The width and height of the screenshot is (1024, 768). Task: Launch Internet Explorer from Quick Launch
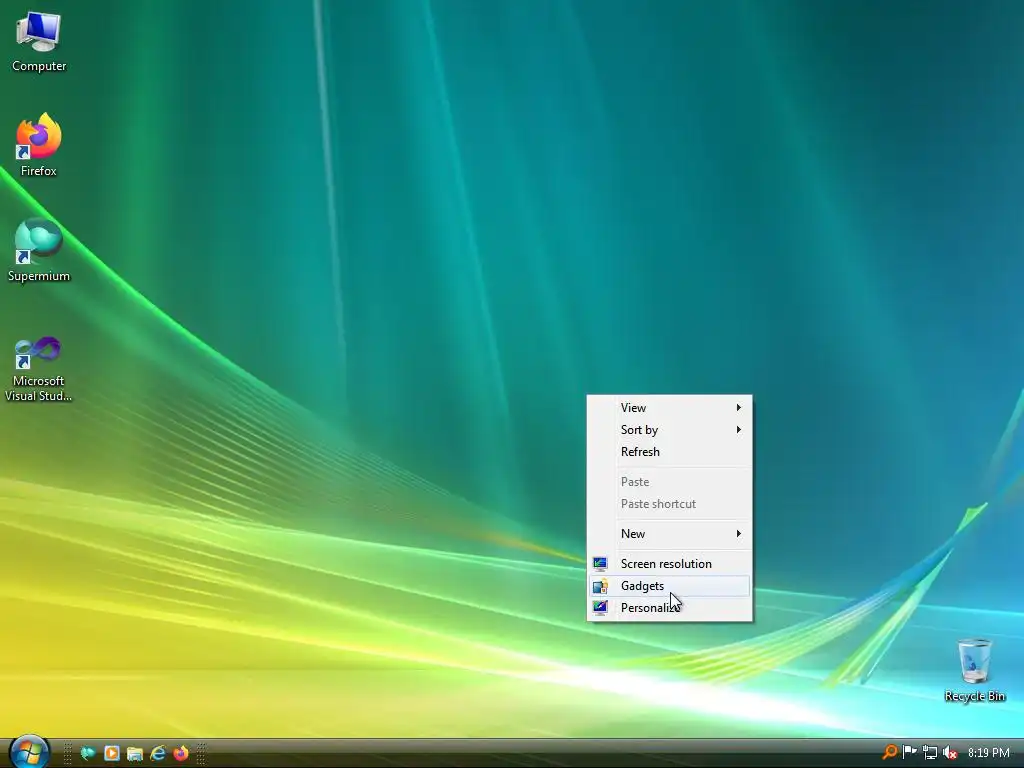point(158,753)
